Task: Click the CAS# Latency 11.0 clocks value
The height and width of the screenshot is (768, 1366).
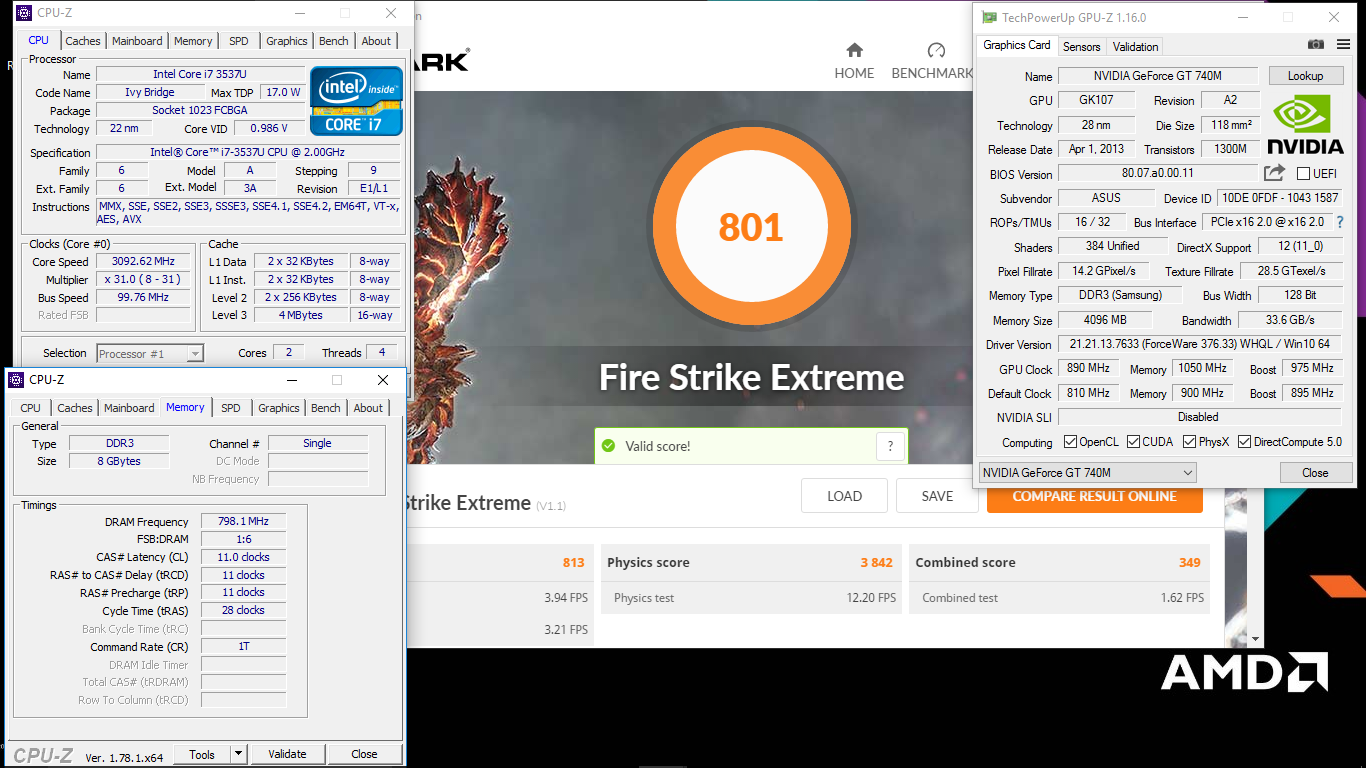Action: pyautogui.click(x=243, y=557)
